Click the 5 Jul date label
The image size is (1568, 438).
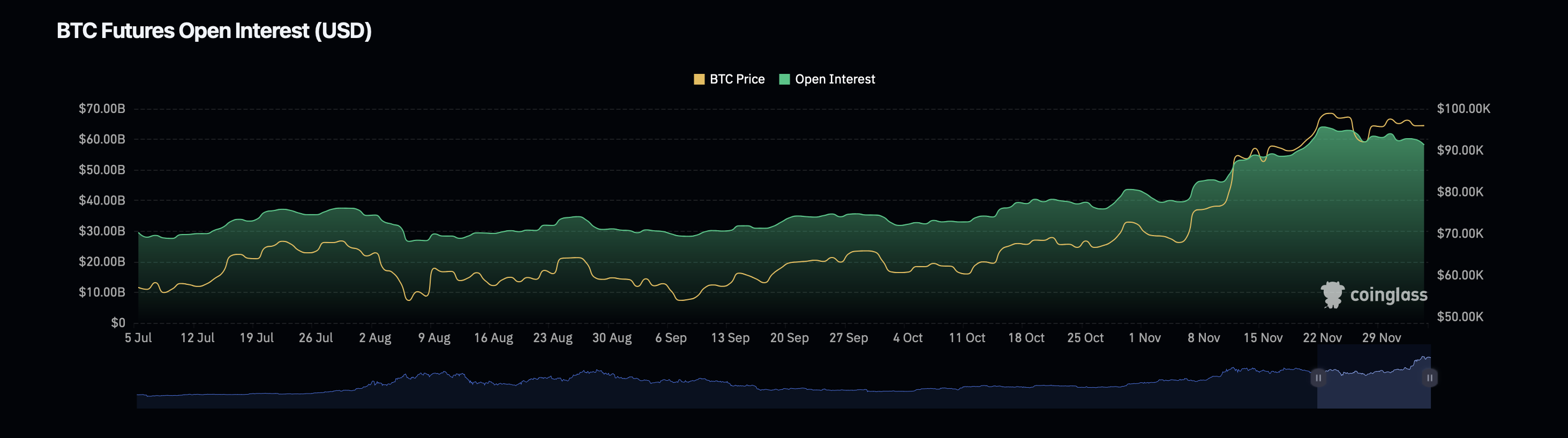(x=138, y=338)
